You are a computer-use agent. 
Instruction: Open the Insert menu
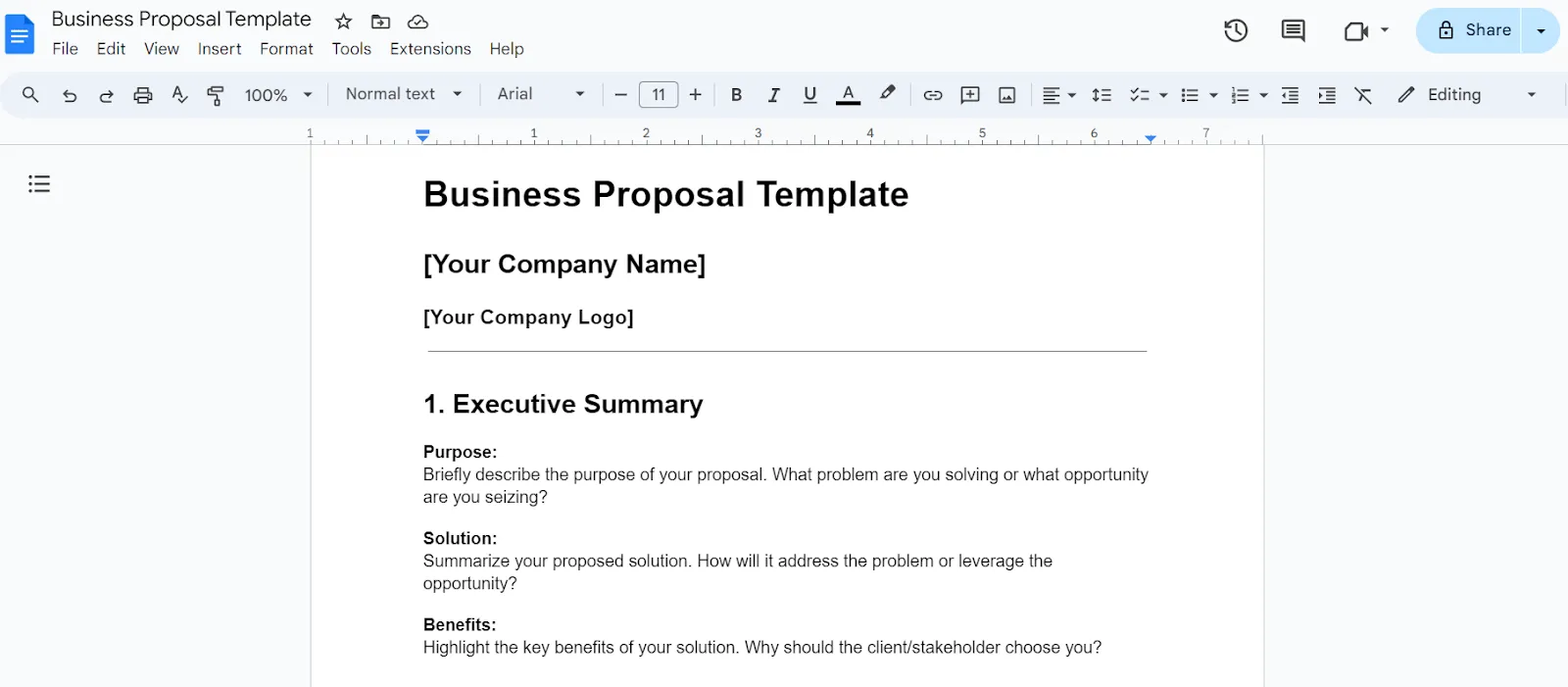[x=220, y=49]
